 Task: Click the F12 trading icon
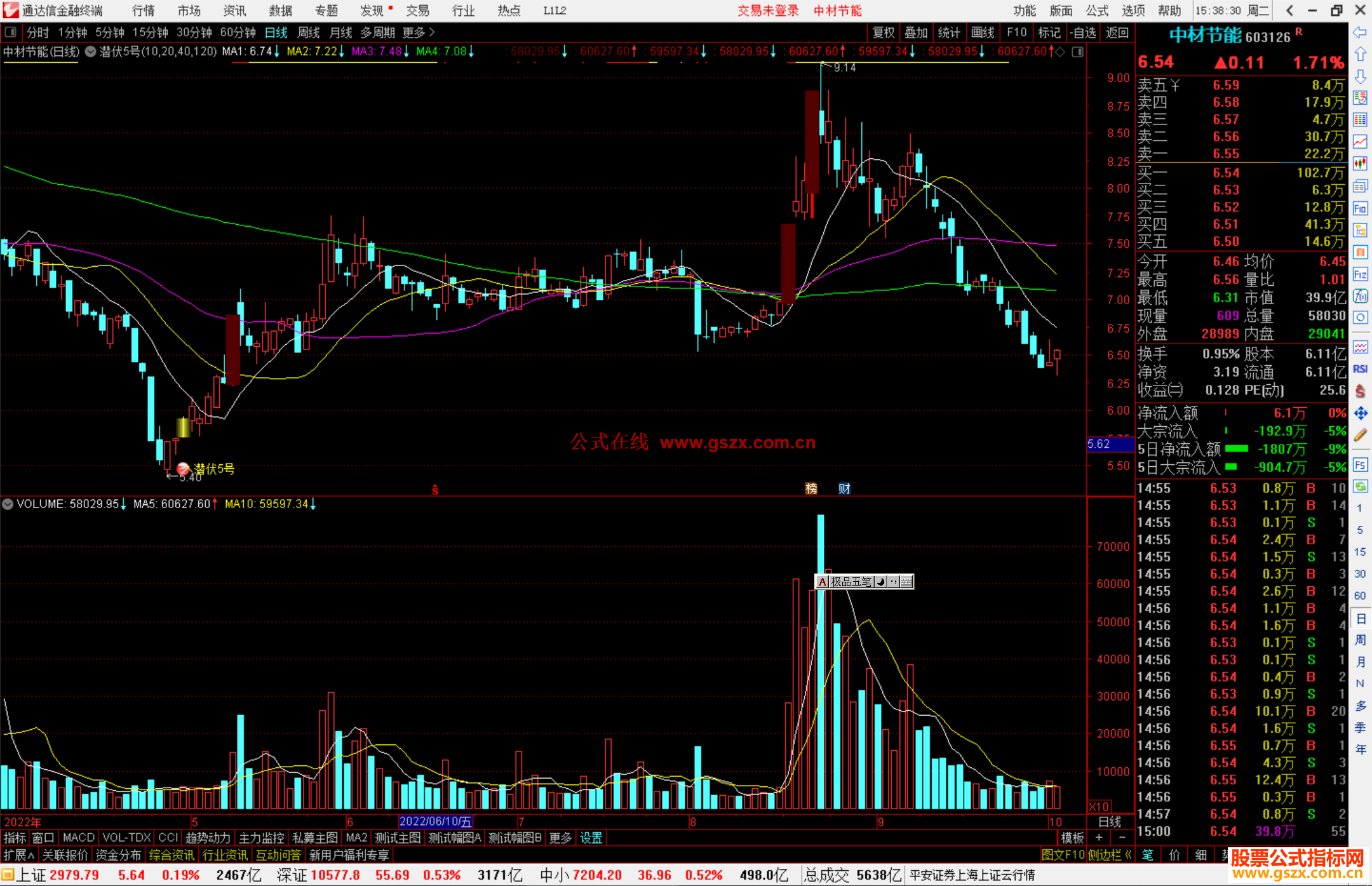coord(1360,274)
